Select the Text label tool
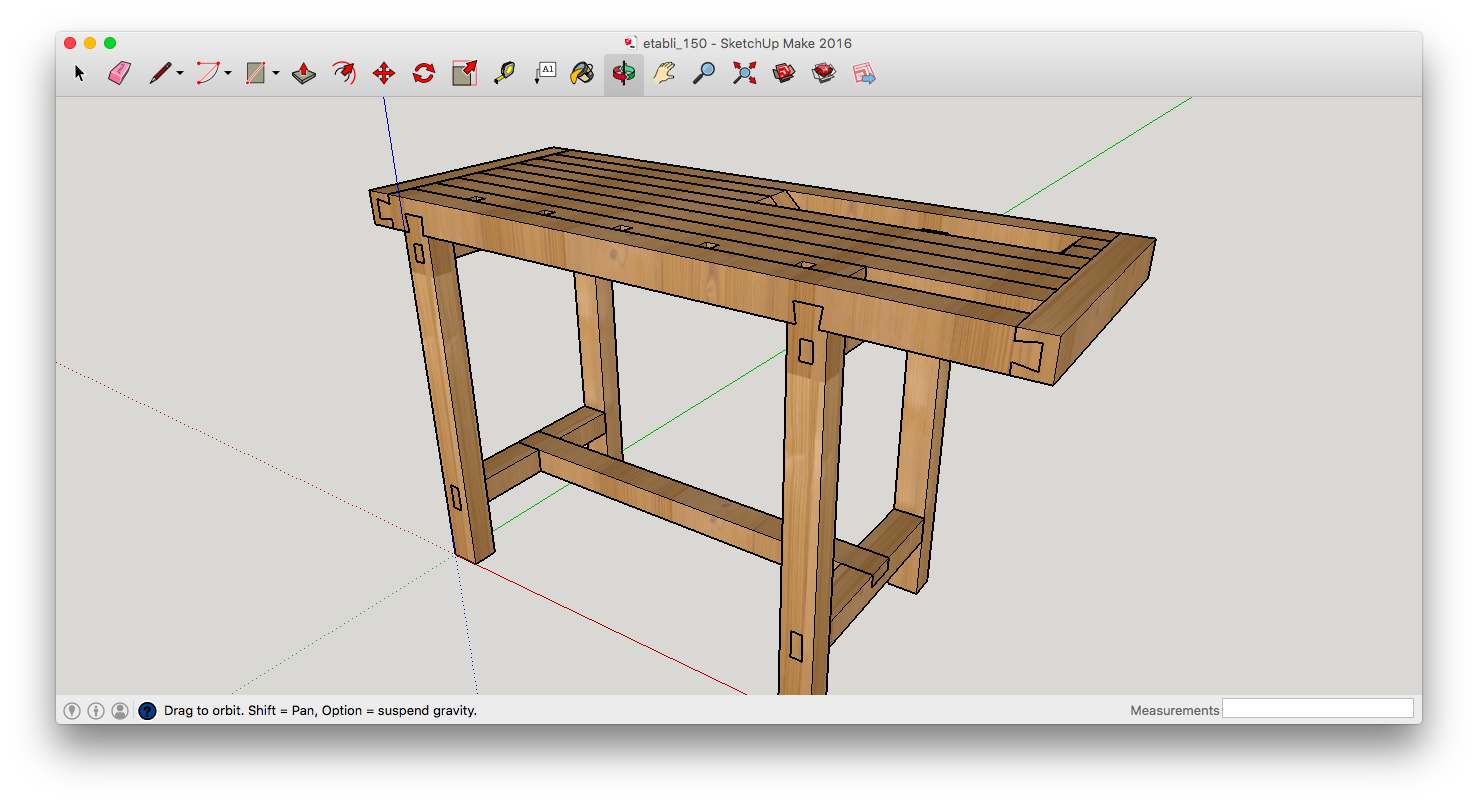Image resolution: width=1478 pixels, height=804 pixels. point(545,73)
